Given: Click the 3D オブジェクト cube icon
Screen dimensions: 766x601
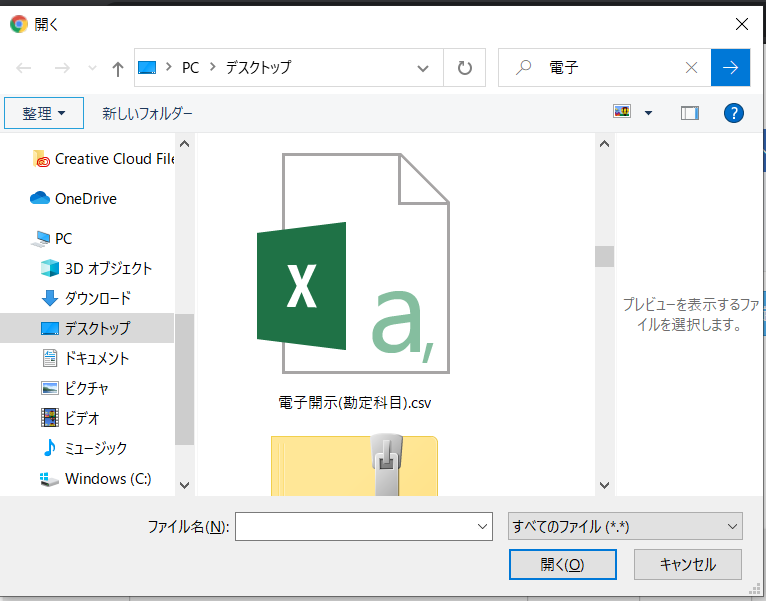Looking at the screenshot, I should (50, 268).
